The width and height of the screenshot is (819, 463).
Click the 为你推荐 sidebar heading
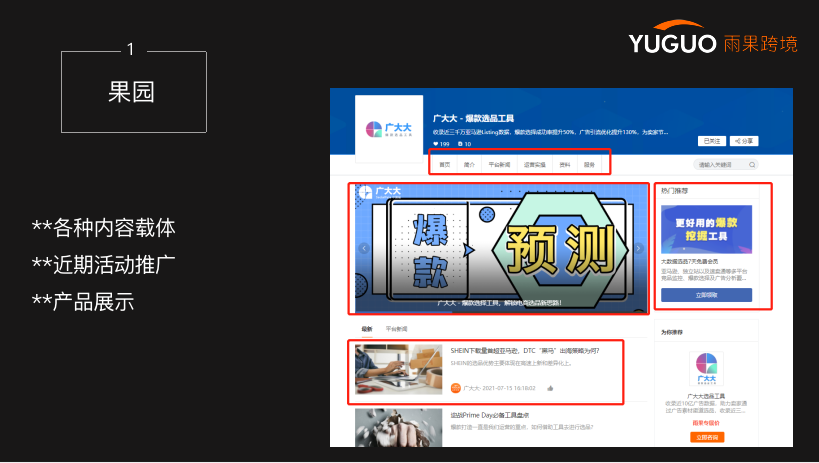pos(672,332)
